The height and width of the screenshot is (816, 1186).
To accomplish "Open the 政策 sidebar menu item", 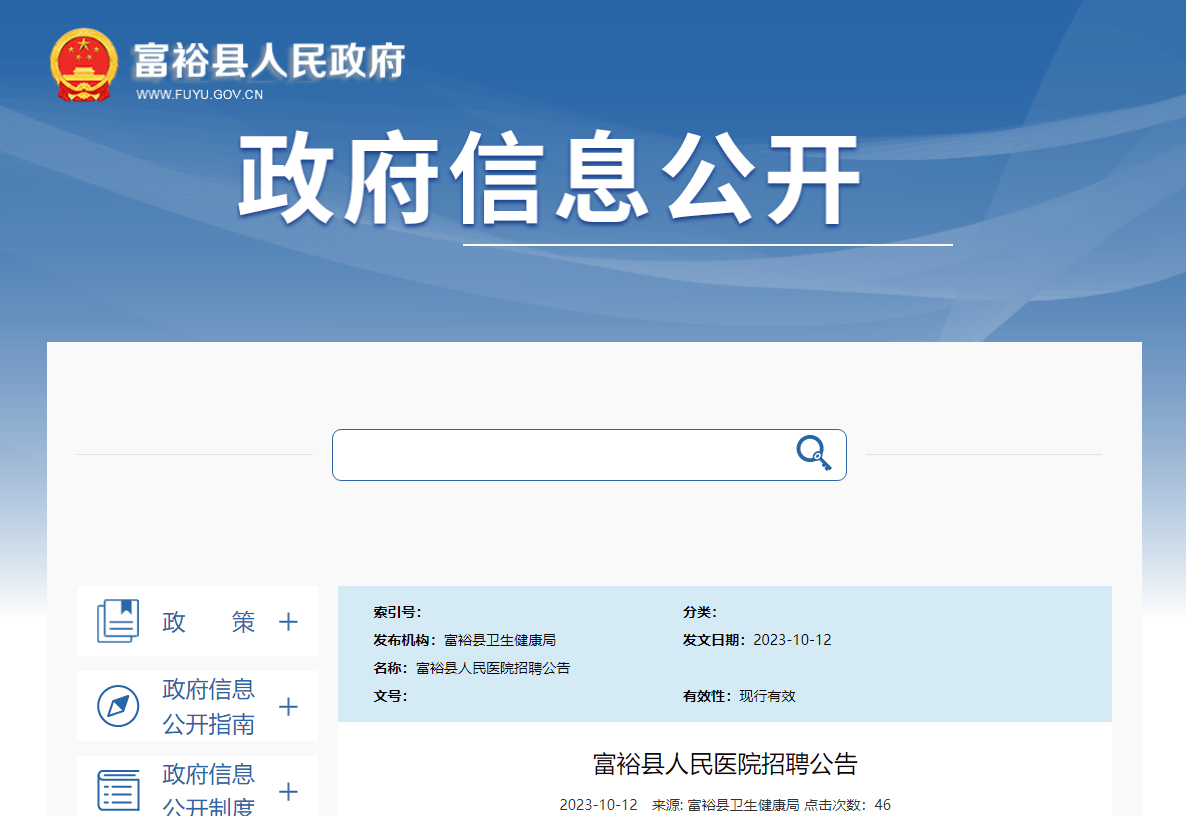I will coord(209,622).
